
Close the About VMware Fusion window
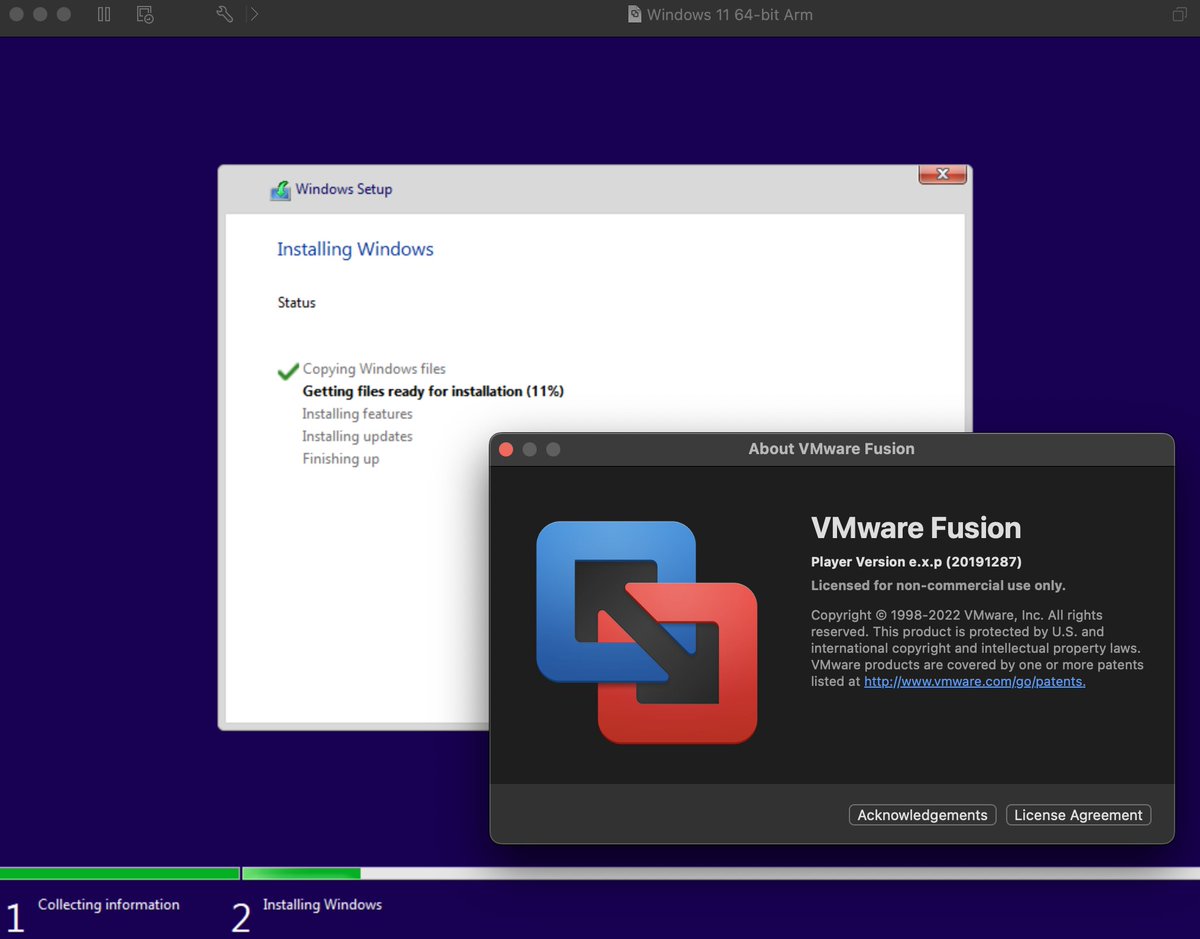(x=506, y=449)
